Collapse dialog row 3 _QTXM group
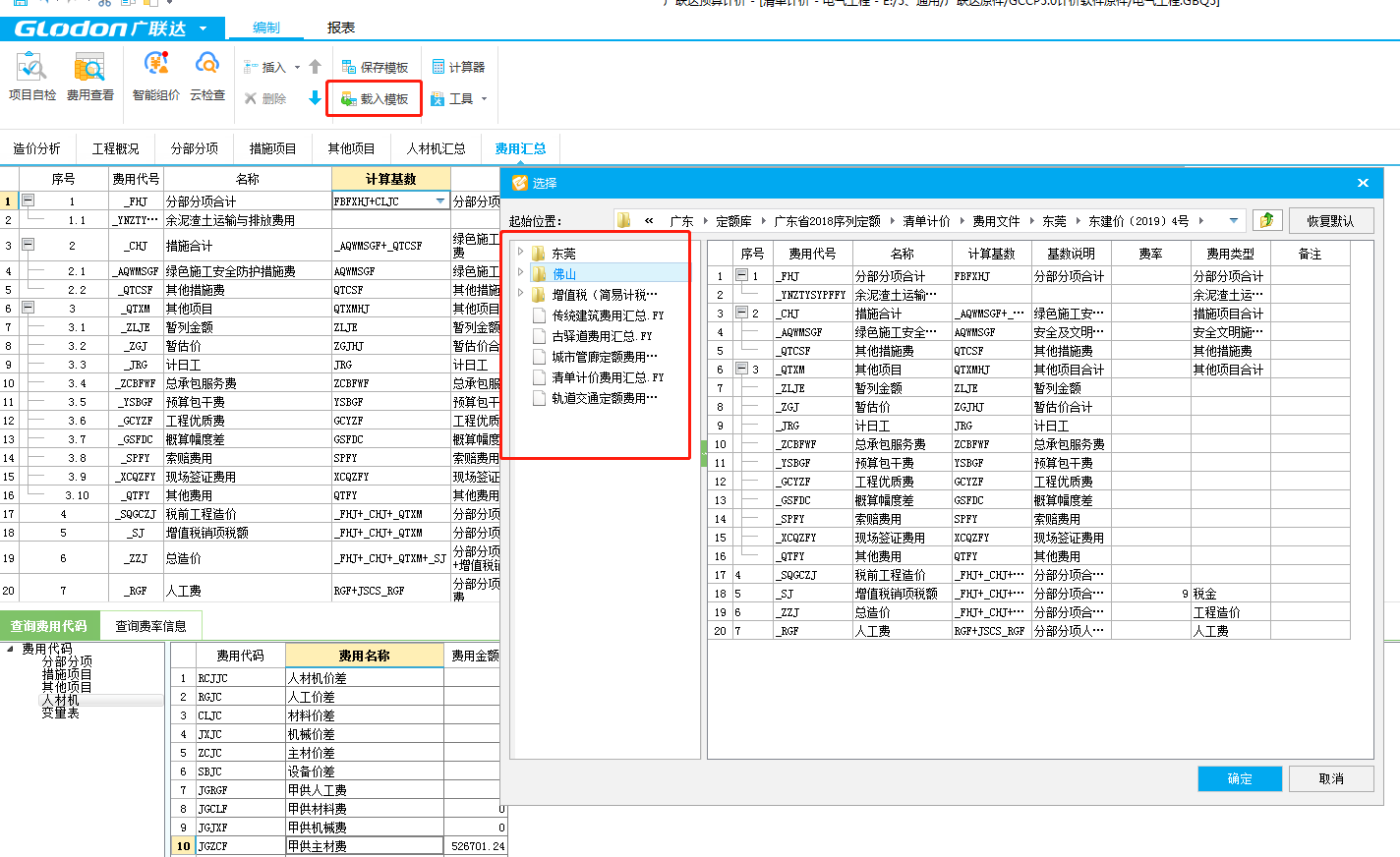 pos(742,370)
